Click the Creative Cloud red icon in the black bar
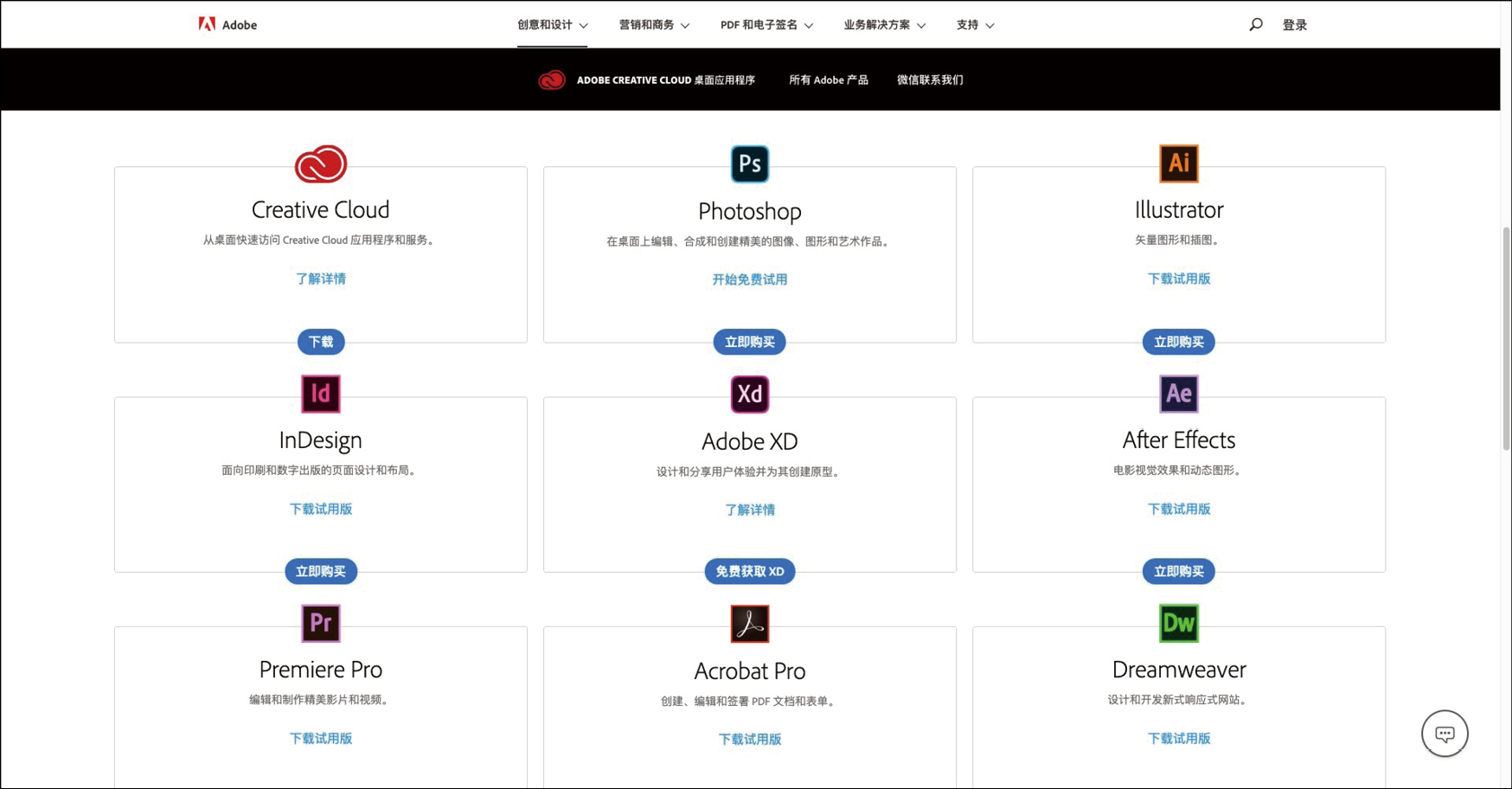This screenshot has height=789, width=1512. [x=552, y=80]
